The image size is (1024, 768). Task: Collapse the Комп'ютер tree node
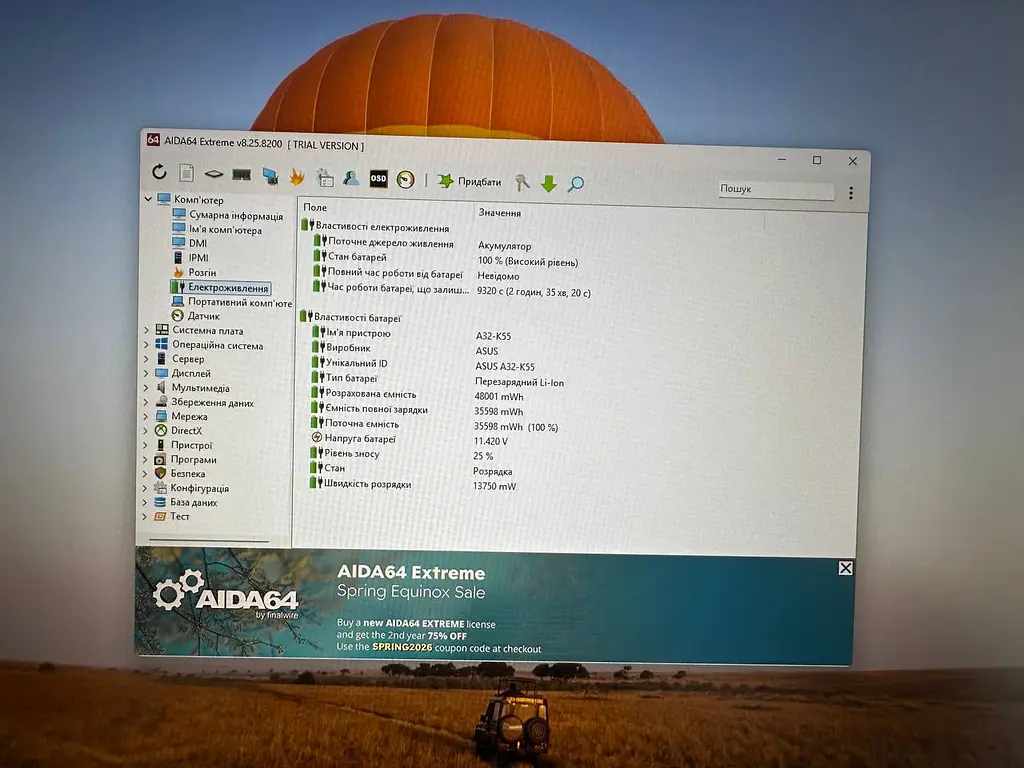click(148, 199)
